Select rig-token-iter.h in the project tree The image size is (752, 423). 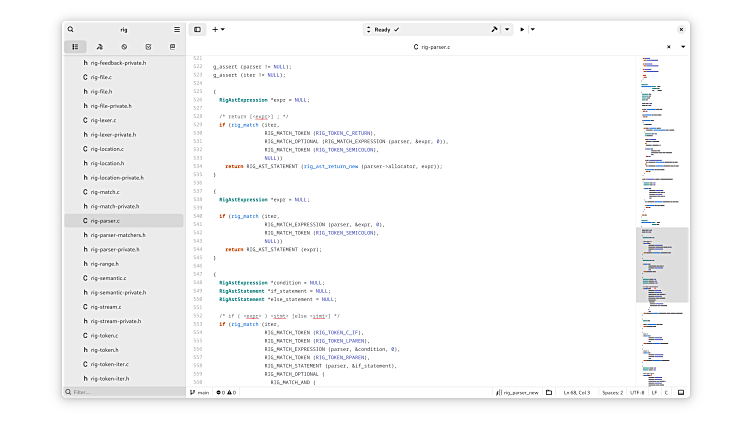pos(109,379)
